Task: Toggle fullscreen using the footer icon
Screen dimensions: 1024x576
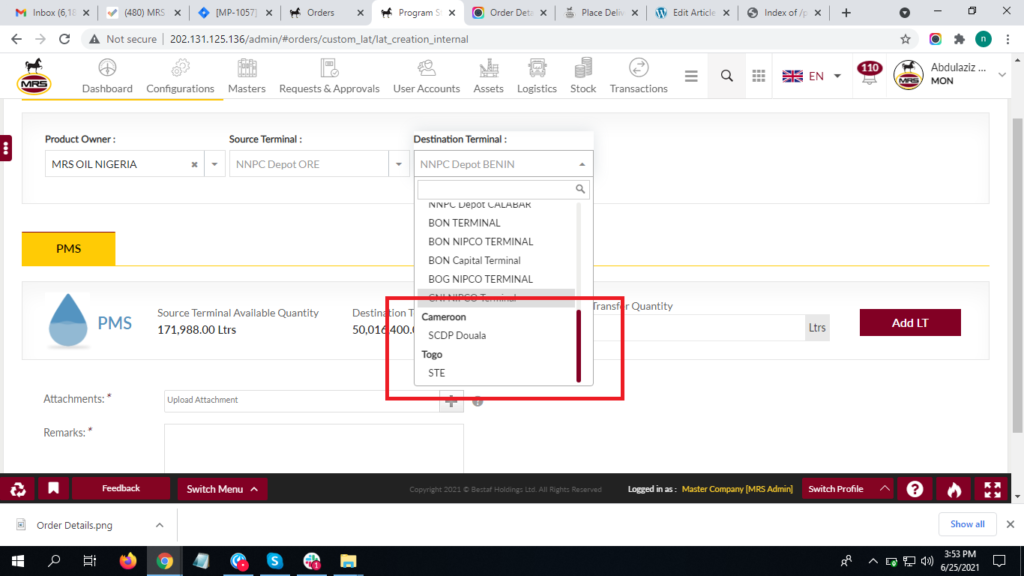Action: point(993,488)
